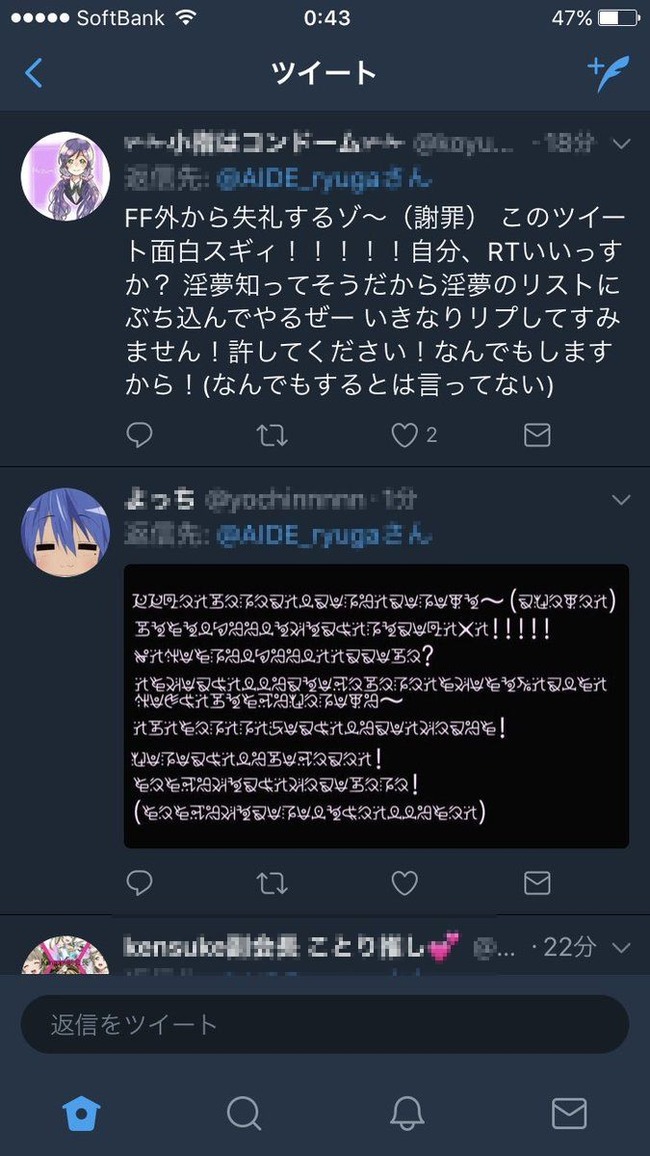
Task: Expand chevron menu on kensuke tweet
Action: click(621, 947)
